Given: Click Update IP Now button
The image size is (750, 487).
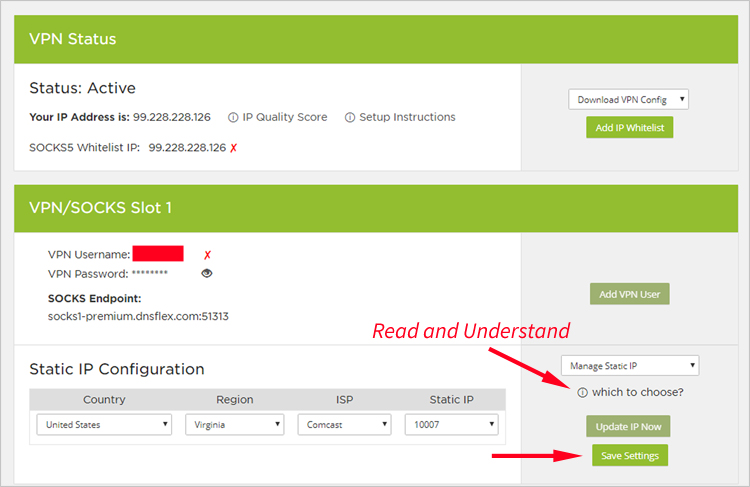Looking at the screenshot, I should [x=628, y=426].
